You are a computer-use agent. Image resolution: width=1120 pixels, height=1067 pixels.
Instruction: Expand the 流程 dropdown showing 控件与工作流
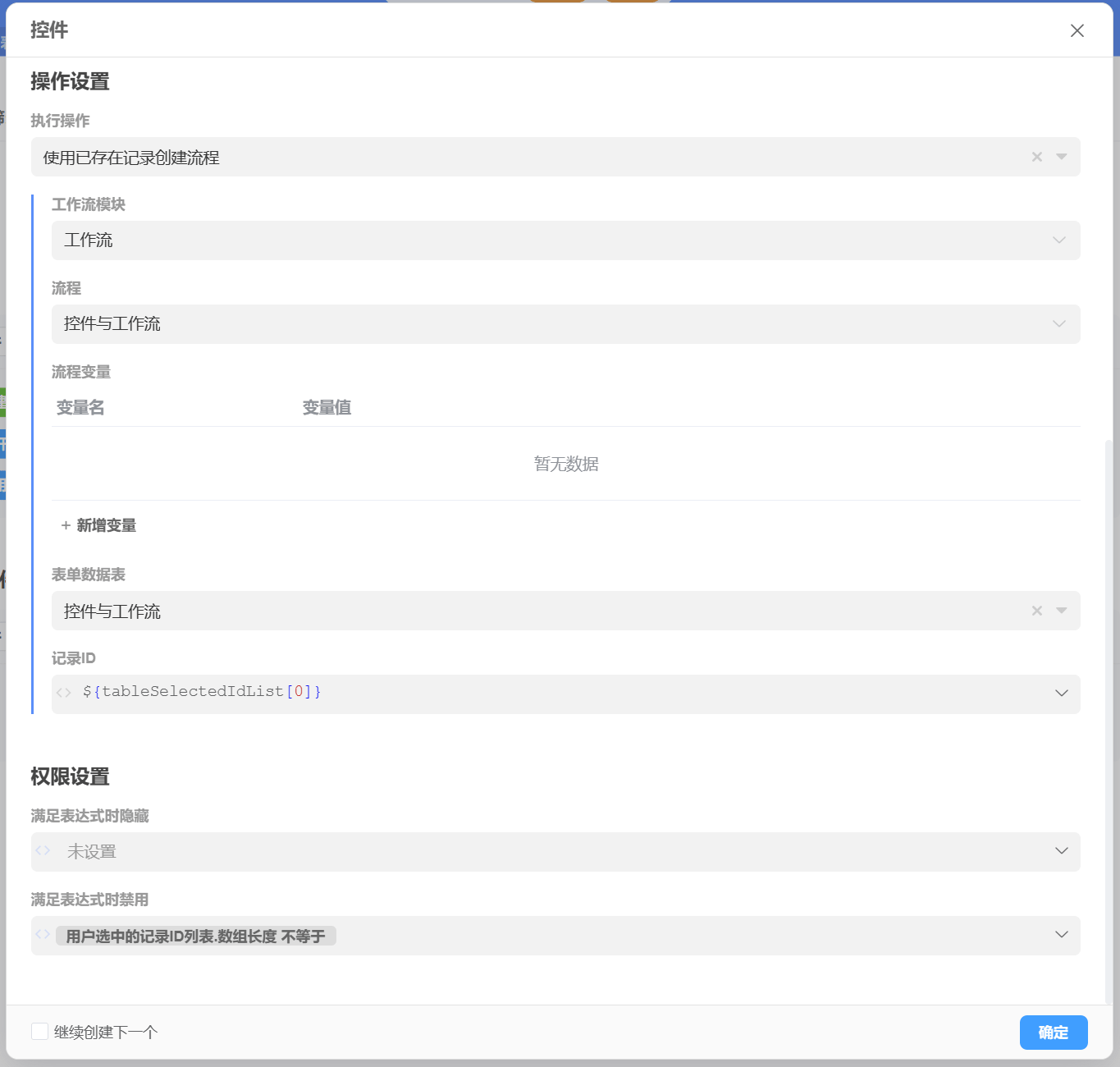click(1058, 324)
